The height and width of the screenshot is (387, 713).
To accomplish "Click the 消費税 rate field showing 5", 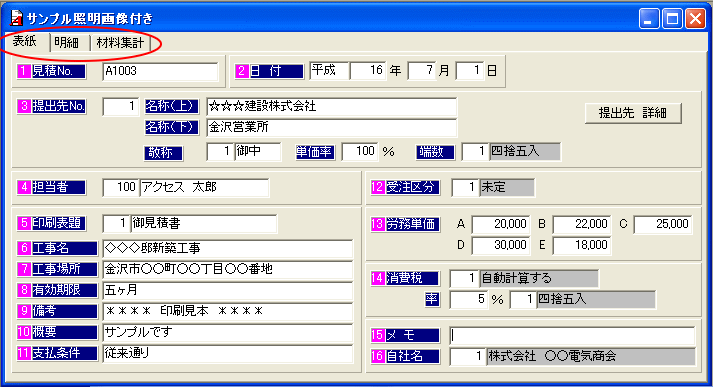I will [469, 300].
